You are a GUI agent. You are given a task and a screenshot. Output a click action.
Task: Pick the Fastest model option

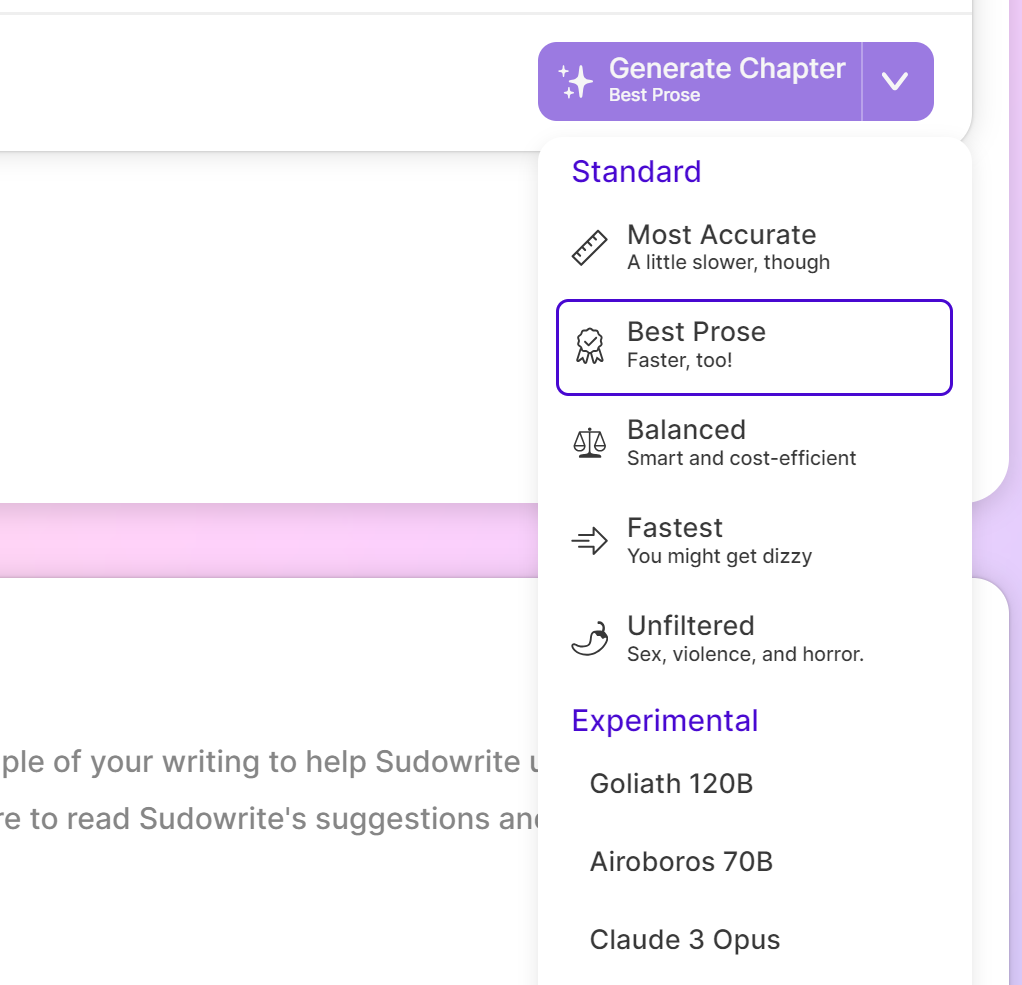(754, 542)
